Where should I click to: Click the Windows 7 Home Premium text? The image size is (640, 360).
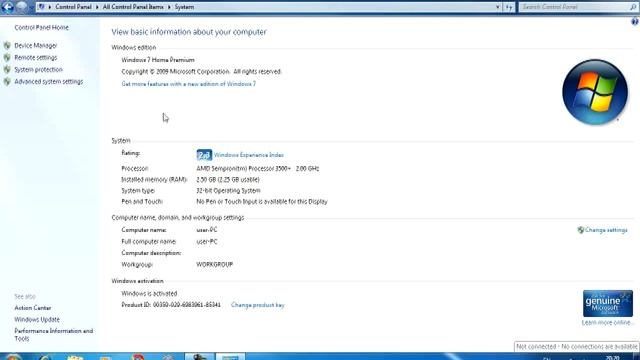tap(158, 60)
